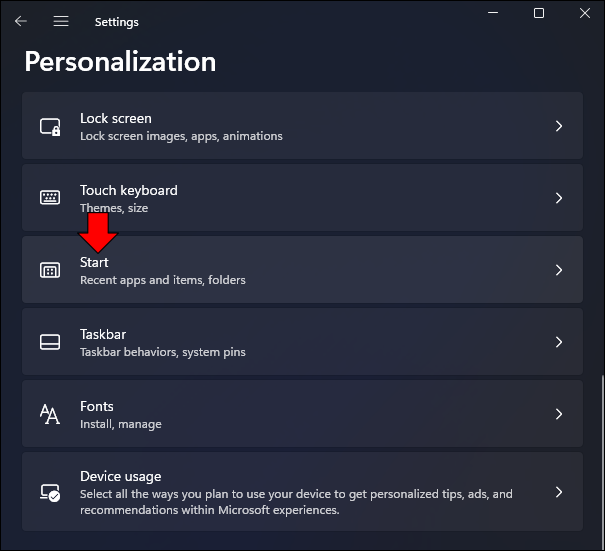Expand Device usage chevron arrow
This screenshot has height=551, width=605.
[x=559, y=492]
